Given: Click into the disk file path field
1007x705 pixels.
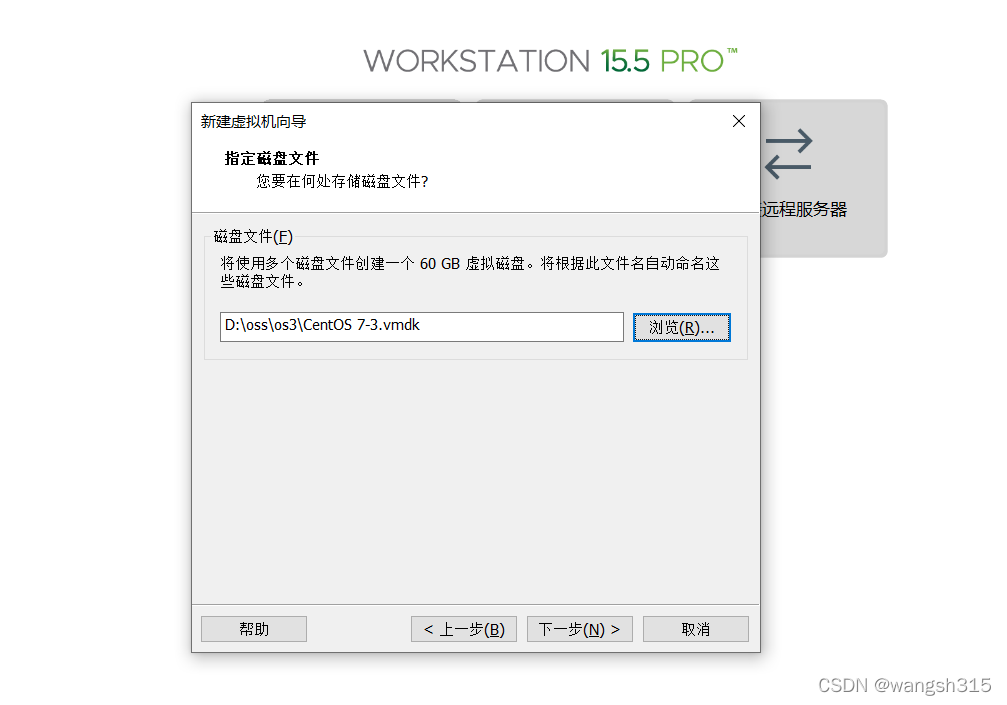Looking at the screenshot, I should [421, 327].
